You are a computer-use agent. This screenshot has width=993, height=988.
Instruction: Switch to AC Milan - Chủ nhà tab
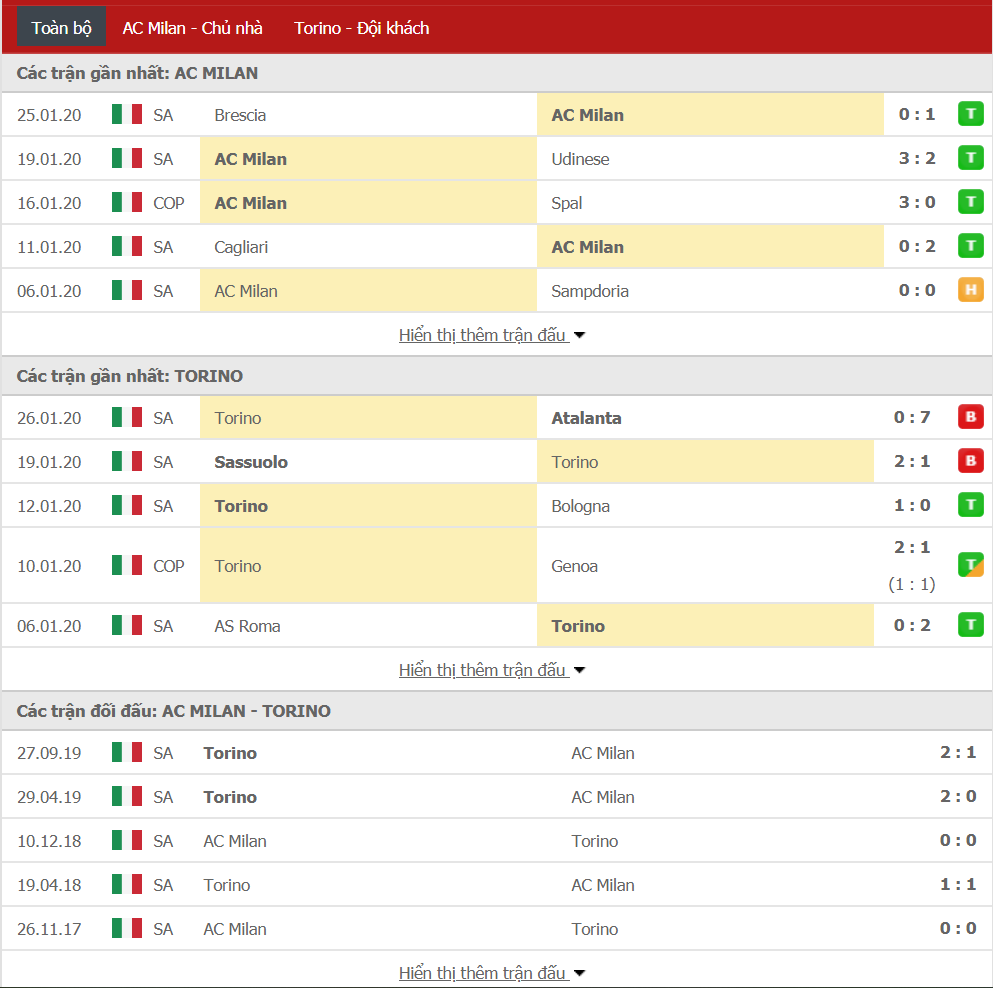pyautogui.click(x=193, y=28)
